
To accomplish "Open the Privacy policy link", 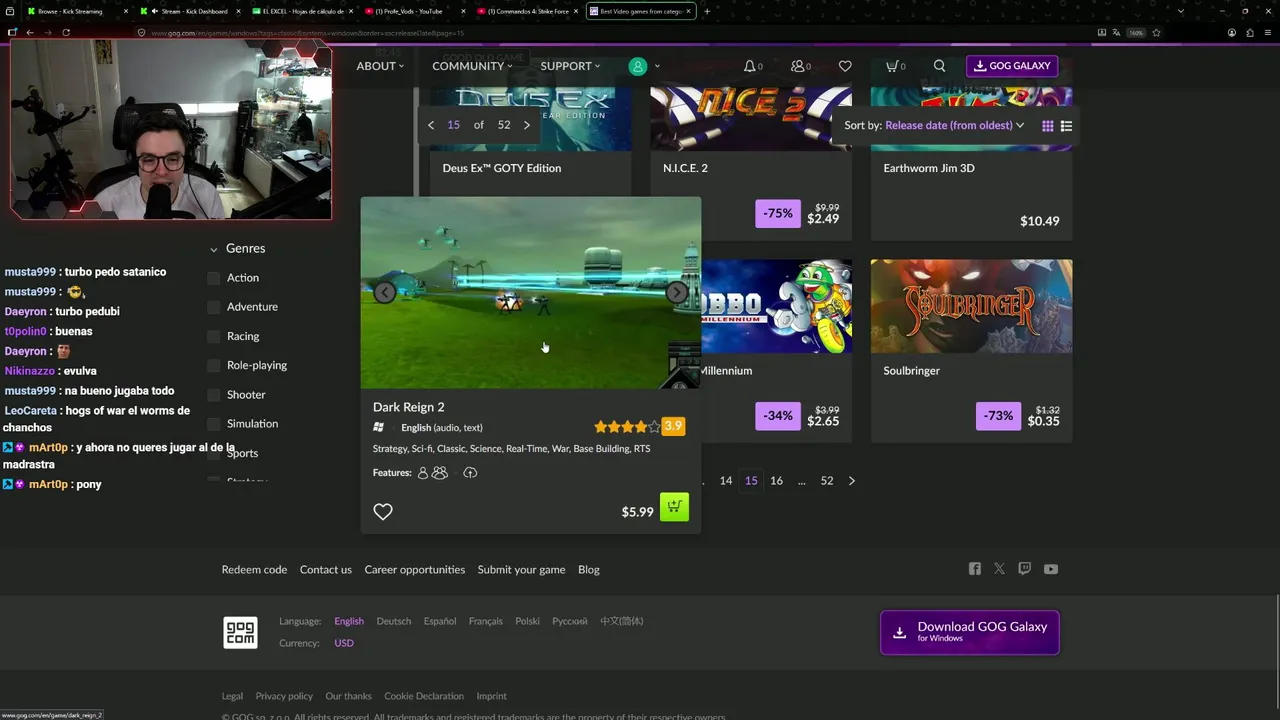I will 284,696.
